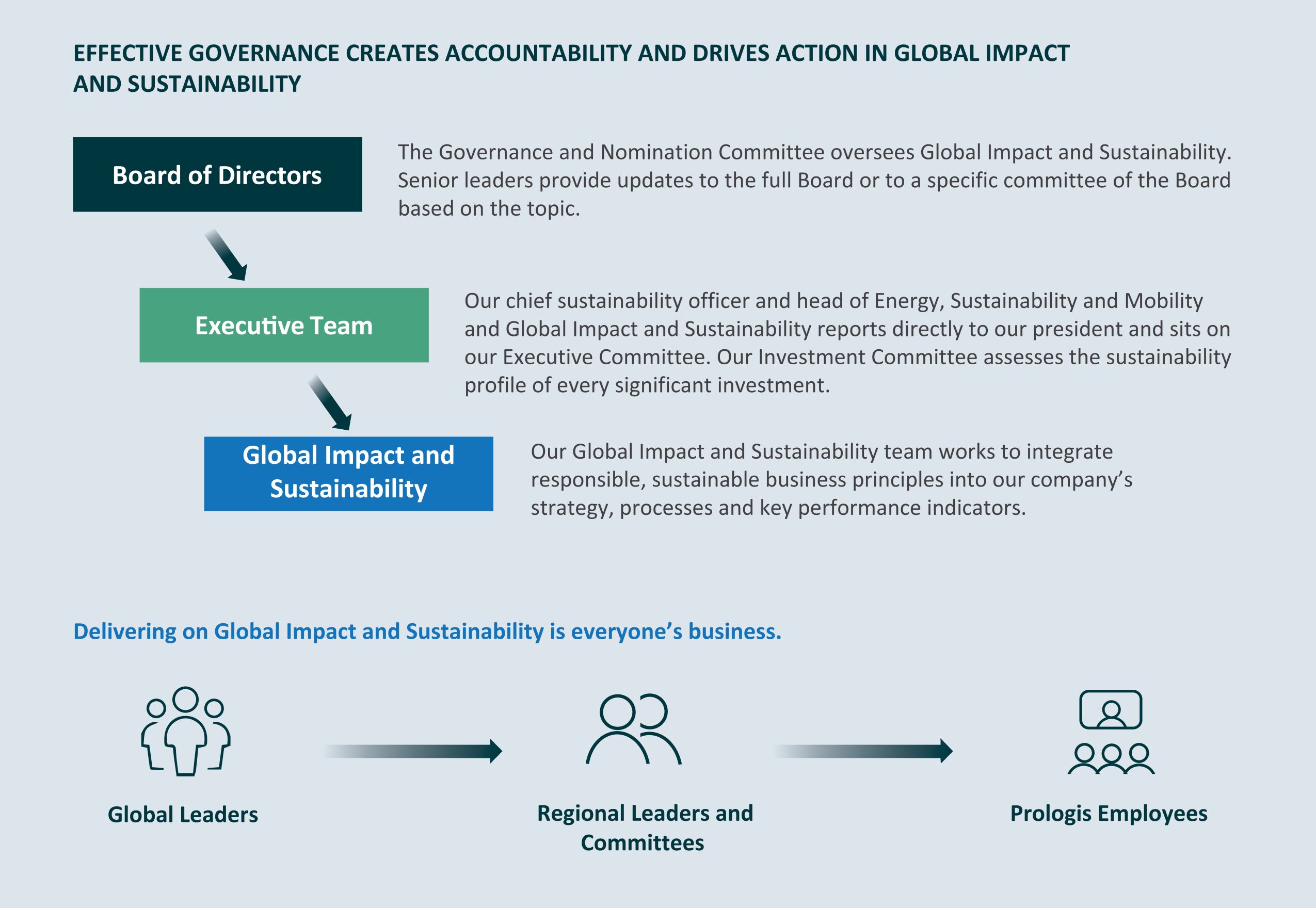Viewport: 1316px width, 908px height.
Task: Click the Global Impact team description paragraph
Action: 831,480
